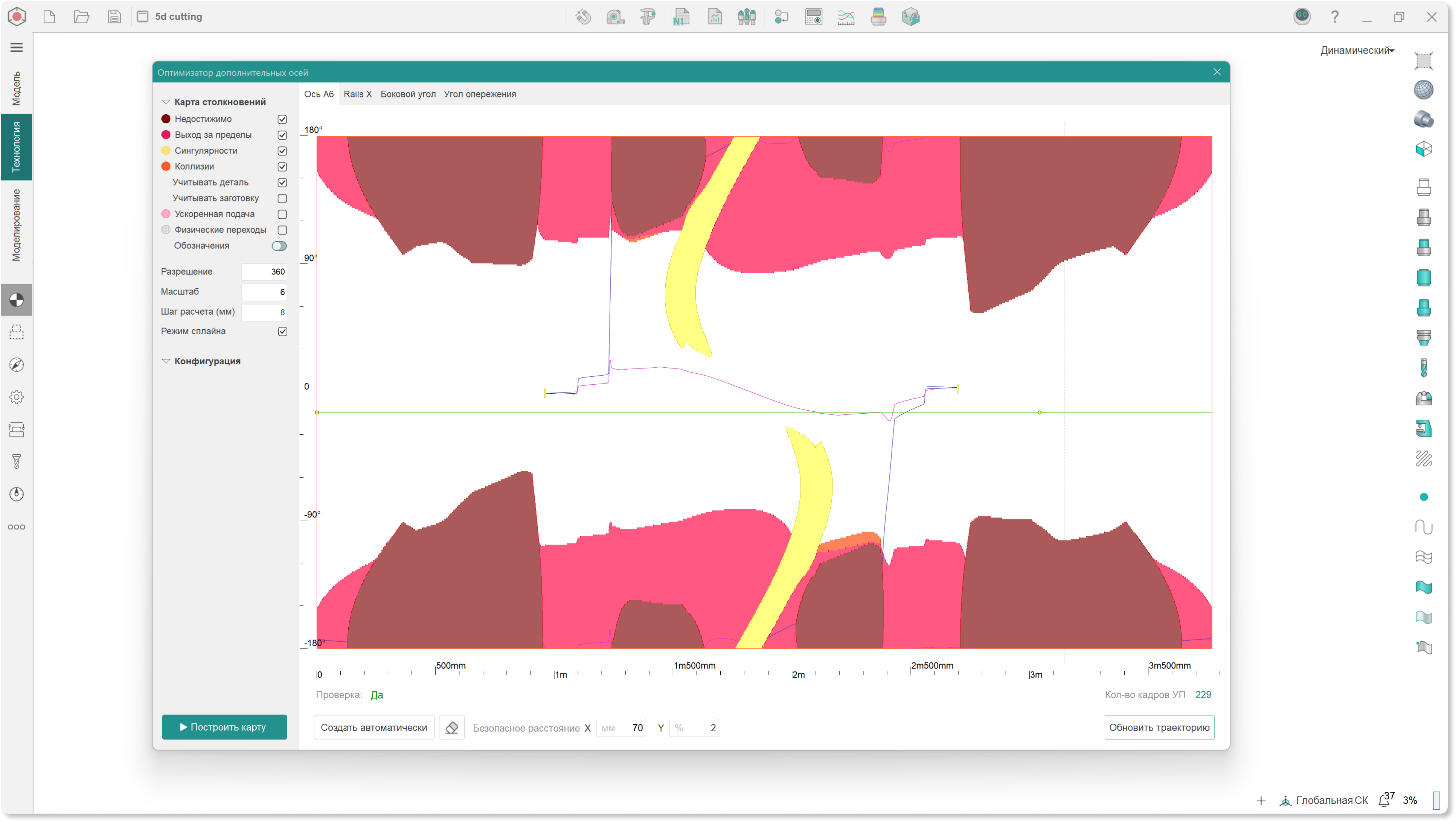Viewport: 1456px width, 822px height.
Task: Expand the Конфигурация section
Action: click(x=166, y=361)
